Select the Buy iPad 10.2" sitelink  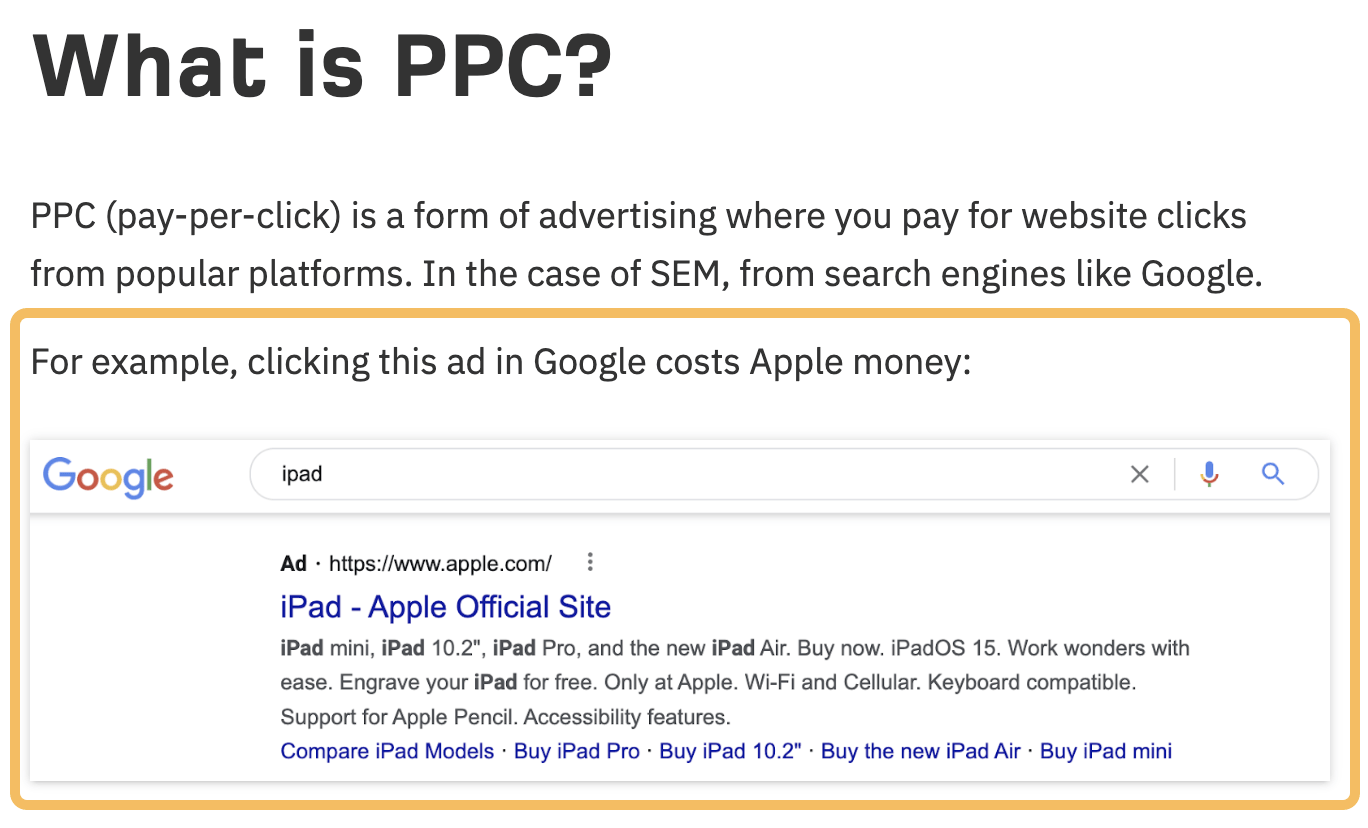[x=730, y=751]
